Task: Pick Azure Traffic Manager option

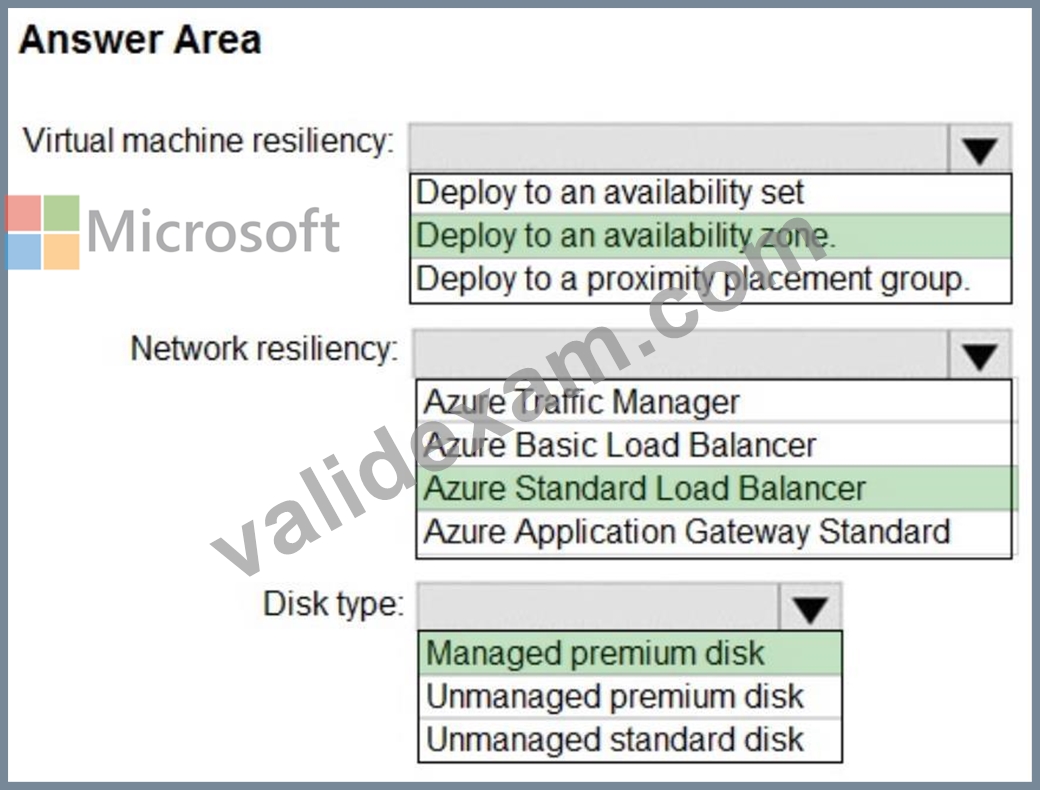Action: (x=714, y=401)
